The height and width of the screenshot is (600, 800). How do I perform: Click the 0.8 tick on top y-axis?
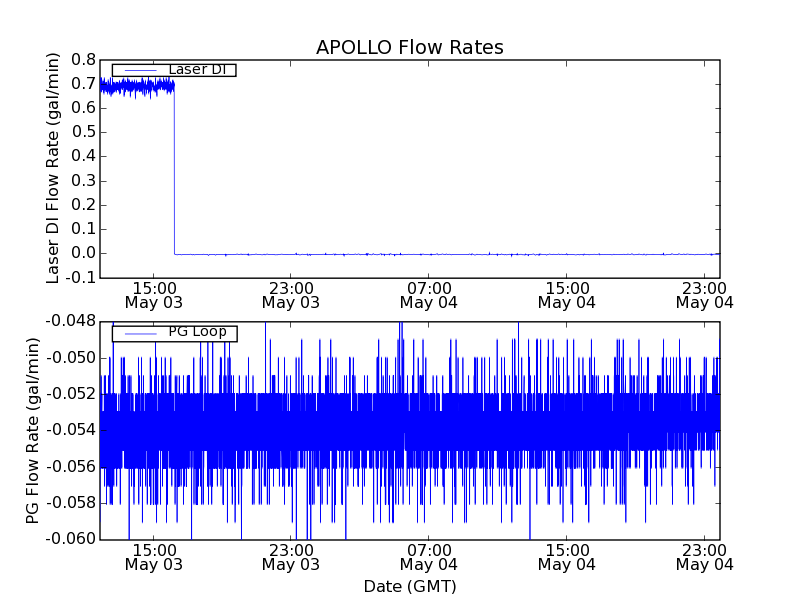click(82, 59)
